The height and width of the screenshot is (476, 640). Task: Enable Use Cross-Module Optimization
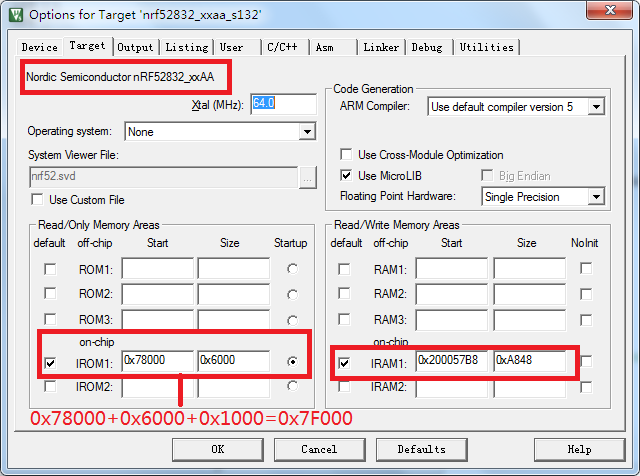coord(346,155)
